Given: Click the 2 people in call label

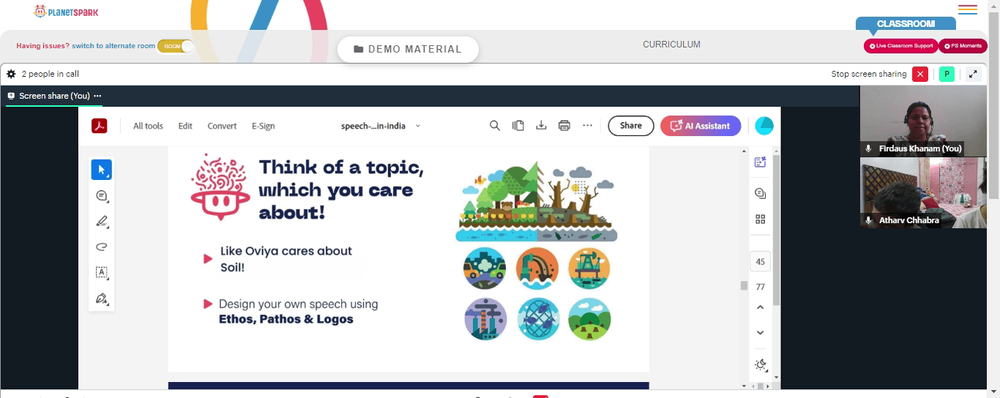Looking at the screenshot, I should (x=50, y=74).
